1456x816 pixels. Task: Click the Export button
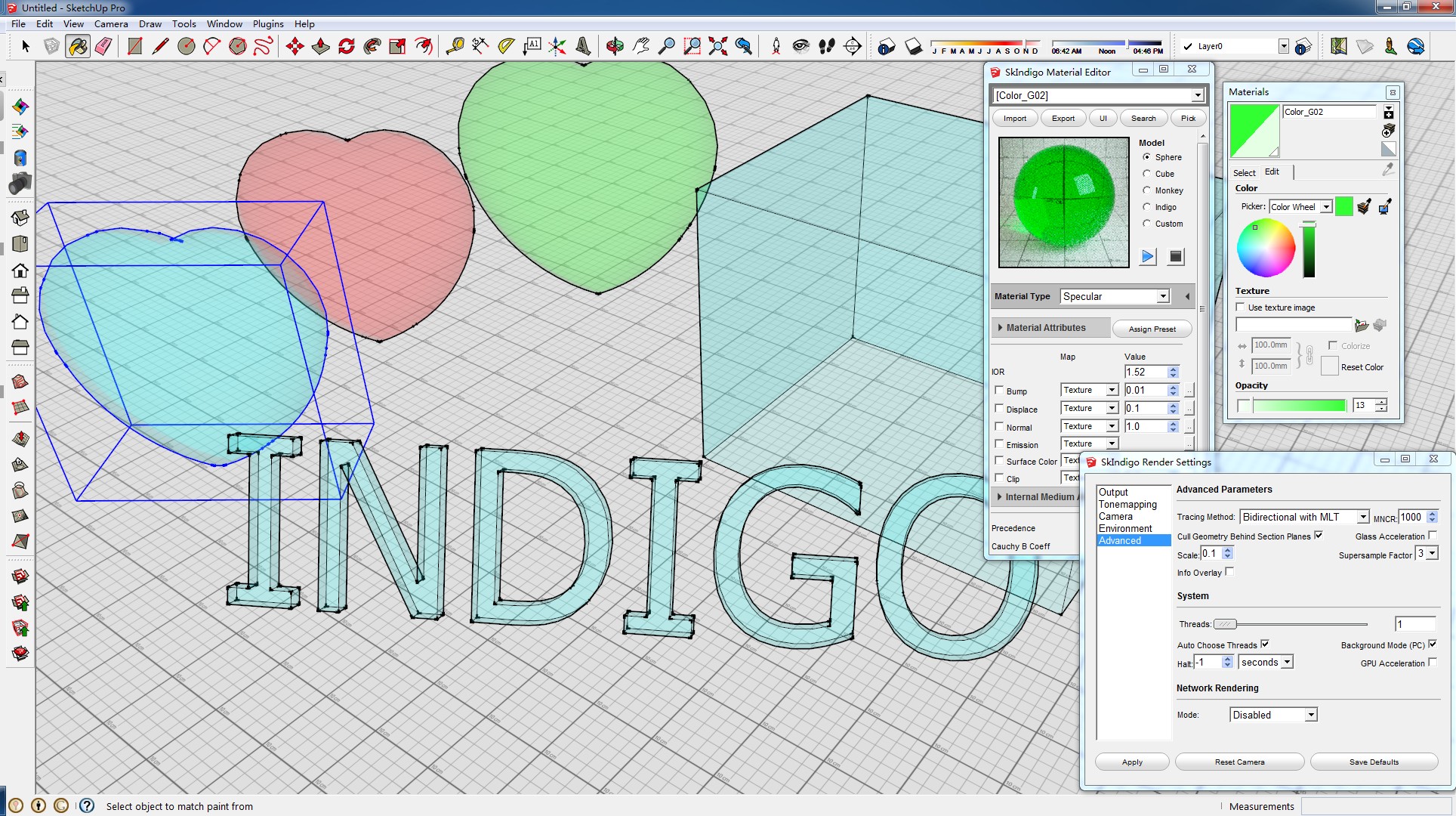click(x=1063, y=119)
